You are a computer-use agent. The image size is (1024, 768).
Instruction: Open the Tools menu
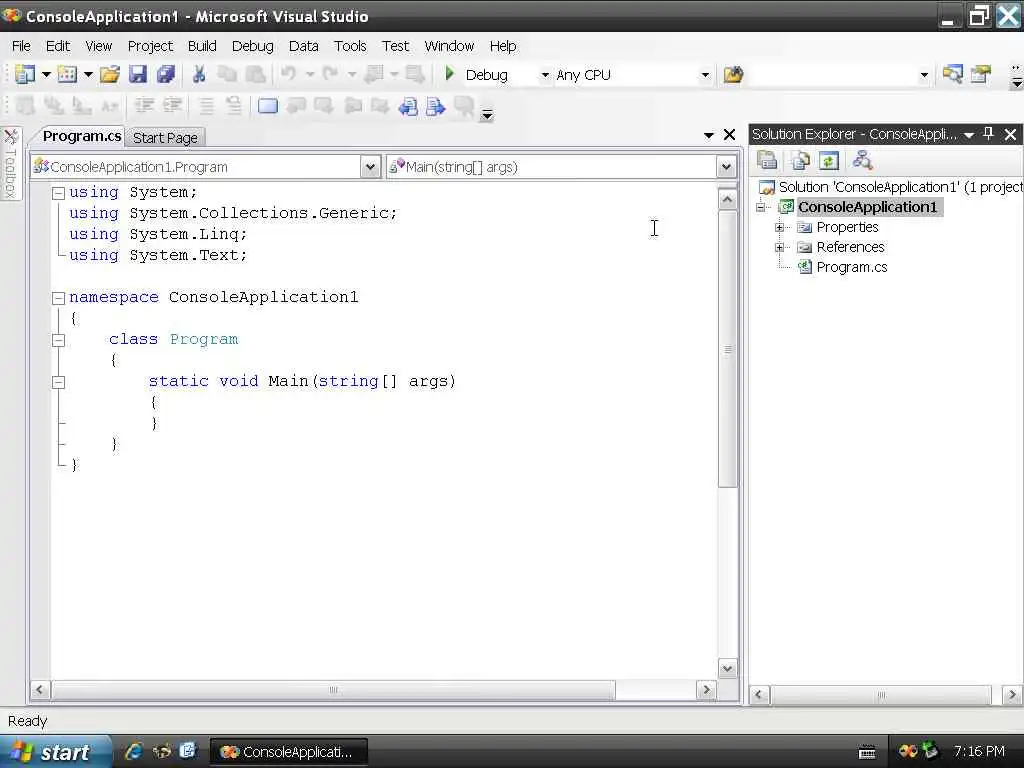point(350,46)
